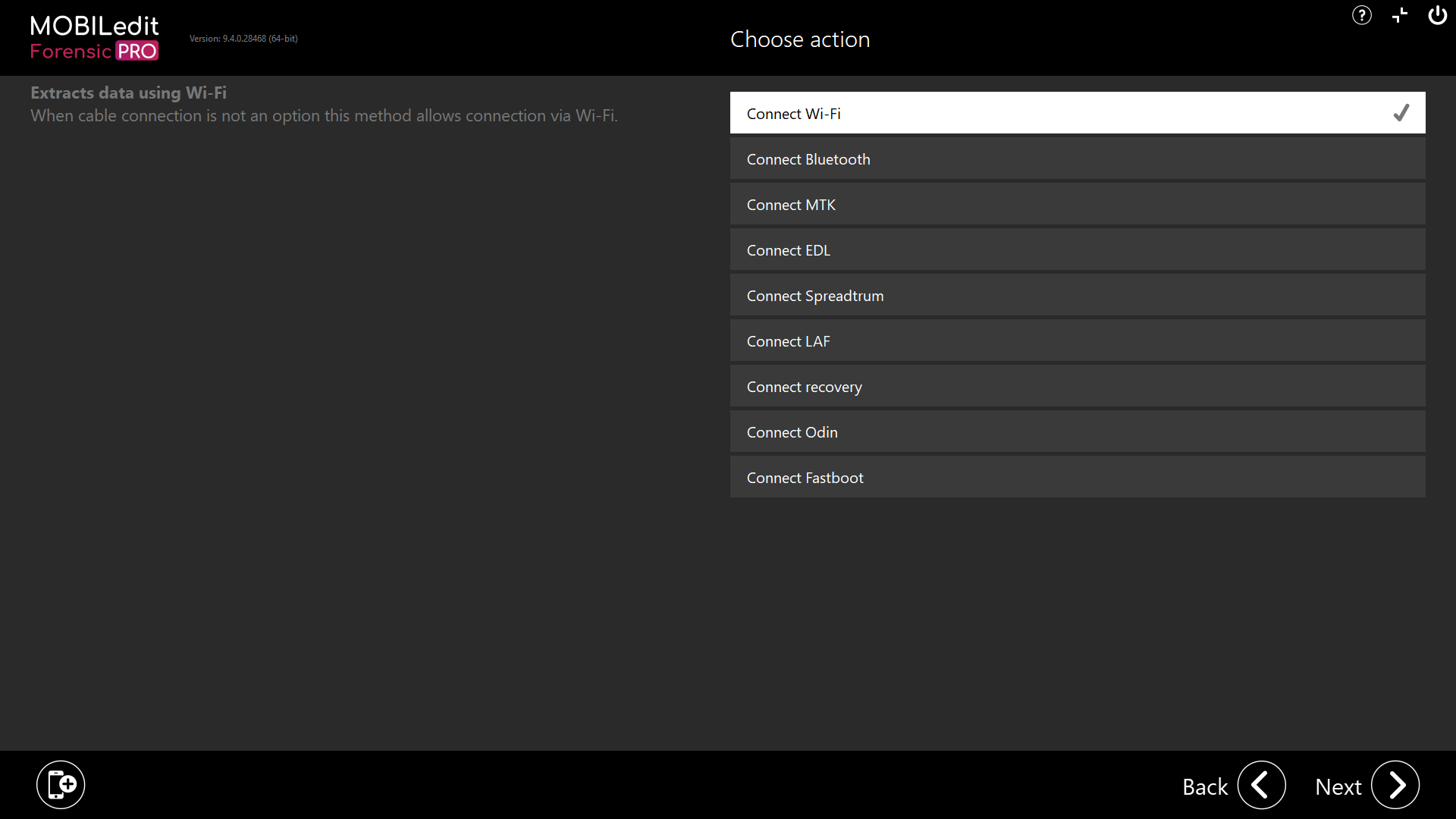Select Connect Wi-Fi option

pyautogui.click(x=1078, y=112)
